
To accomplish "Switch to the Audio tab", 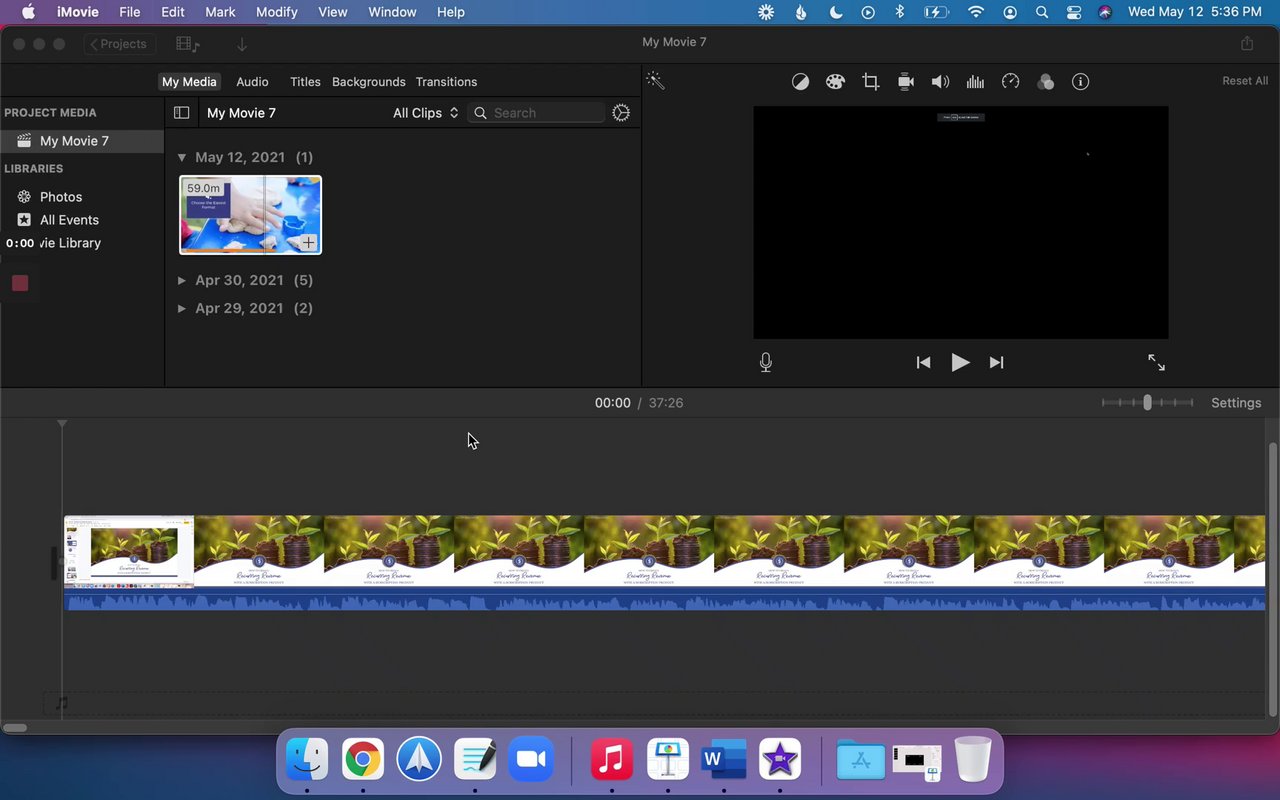I will pos(252,82).
